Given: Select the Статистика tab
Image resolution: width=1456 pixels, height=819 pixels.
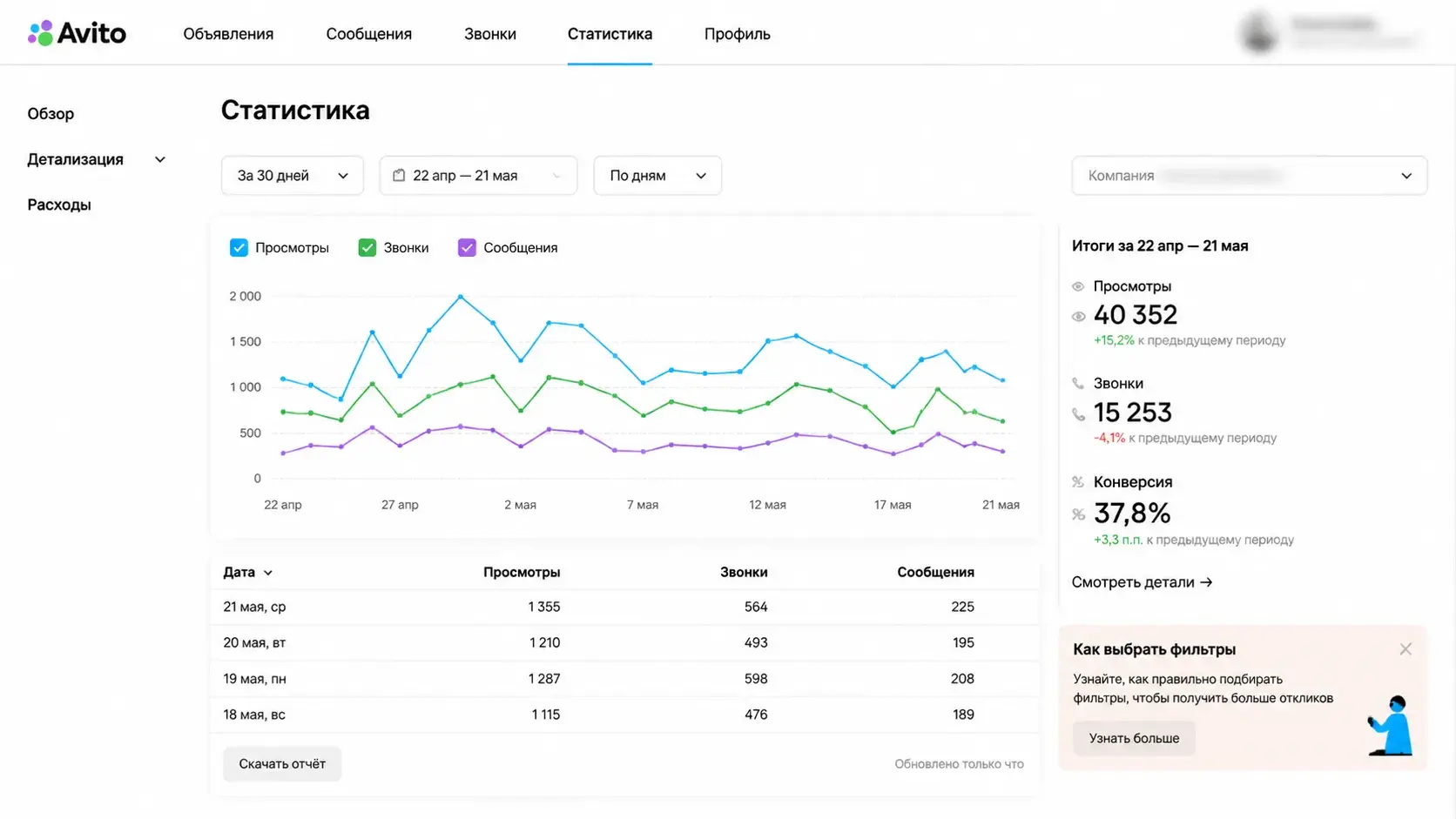Looking at the screenshot, I should (610, 34).
